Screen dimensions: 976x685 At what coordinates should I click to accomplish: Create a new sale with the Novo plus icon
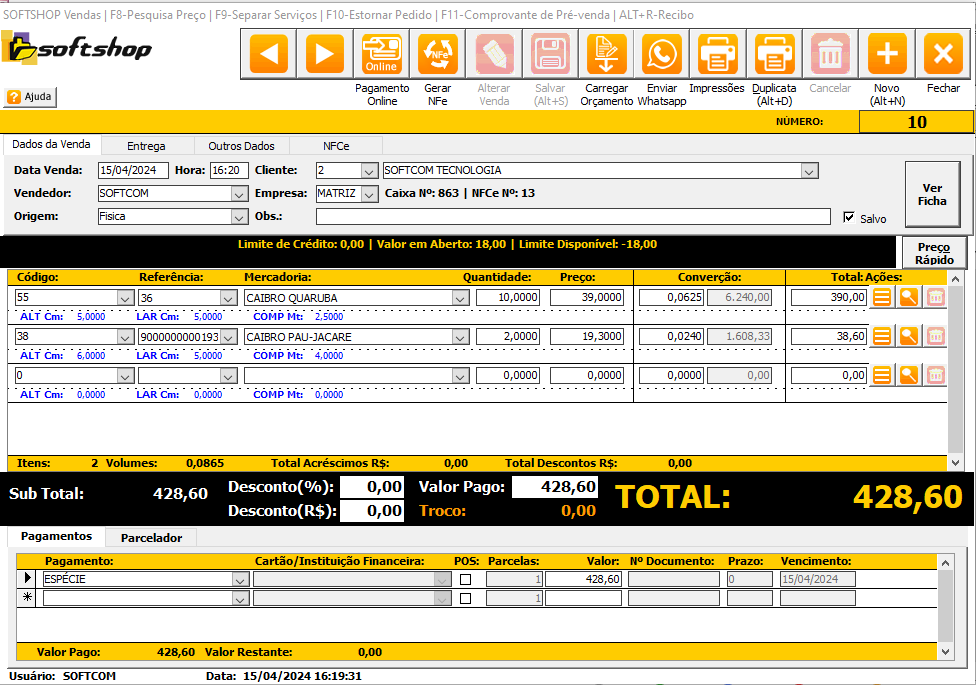click(x=886, y=54)
